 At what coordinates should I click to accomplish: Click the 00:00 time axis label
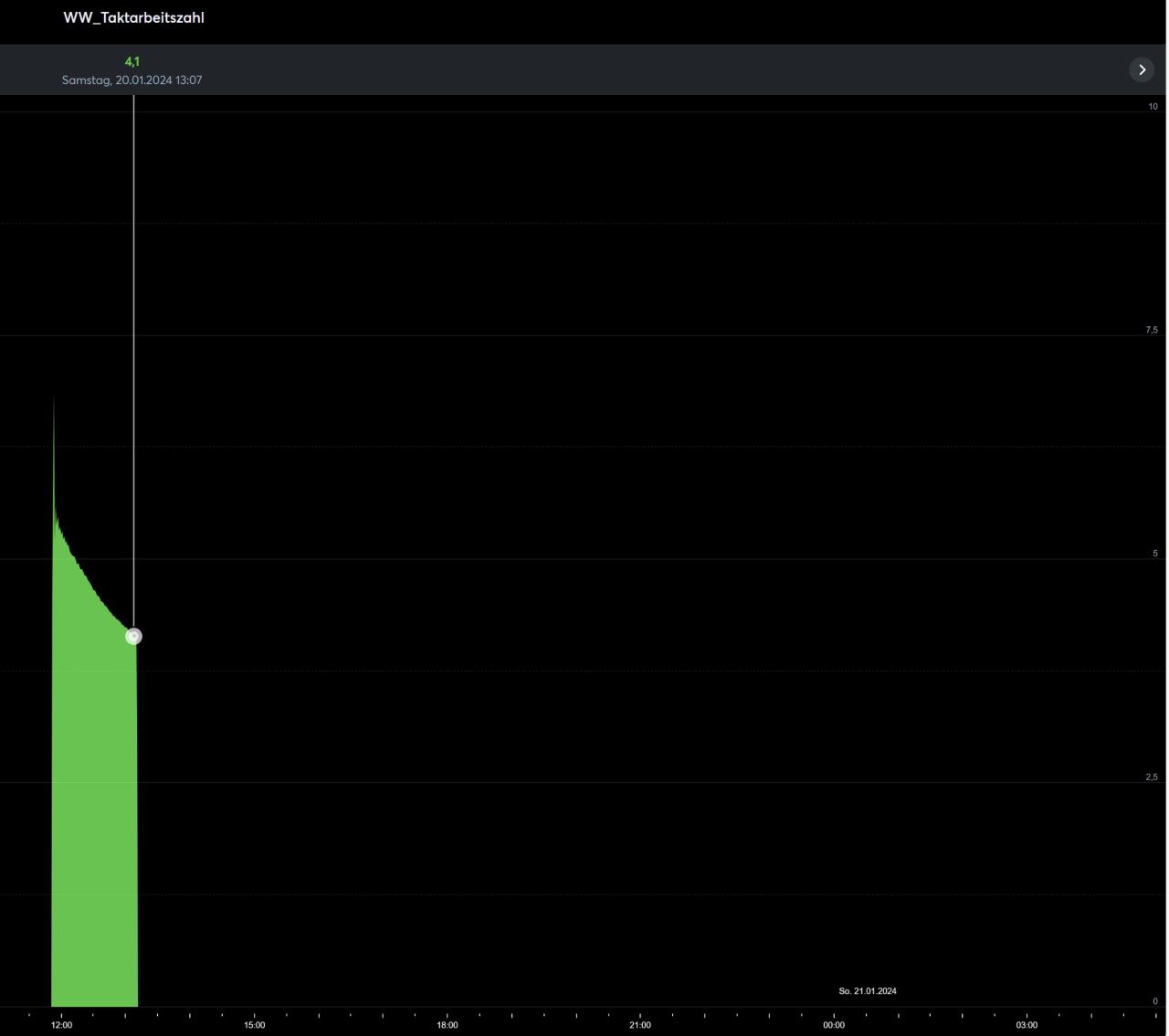pyautogui.click(x=834, y=1025)
